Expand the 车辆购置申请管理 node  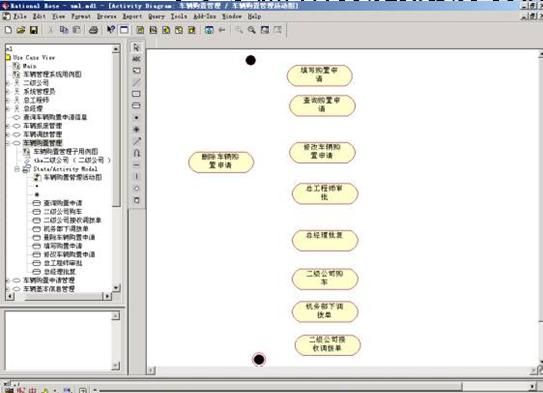click(8, 280)
